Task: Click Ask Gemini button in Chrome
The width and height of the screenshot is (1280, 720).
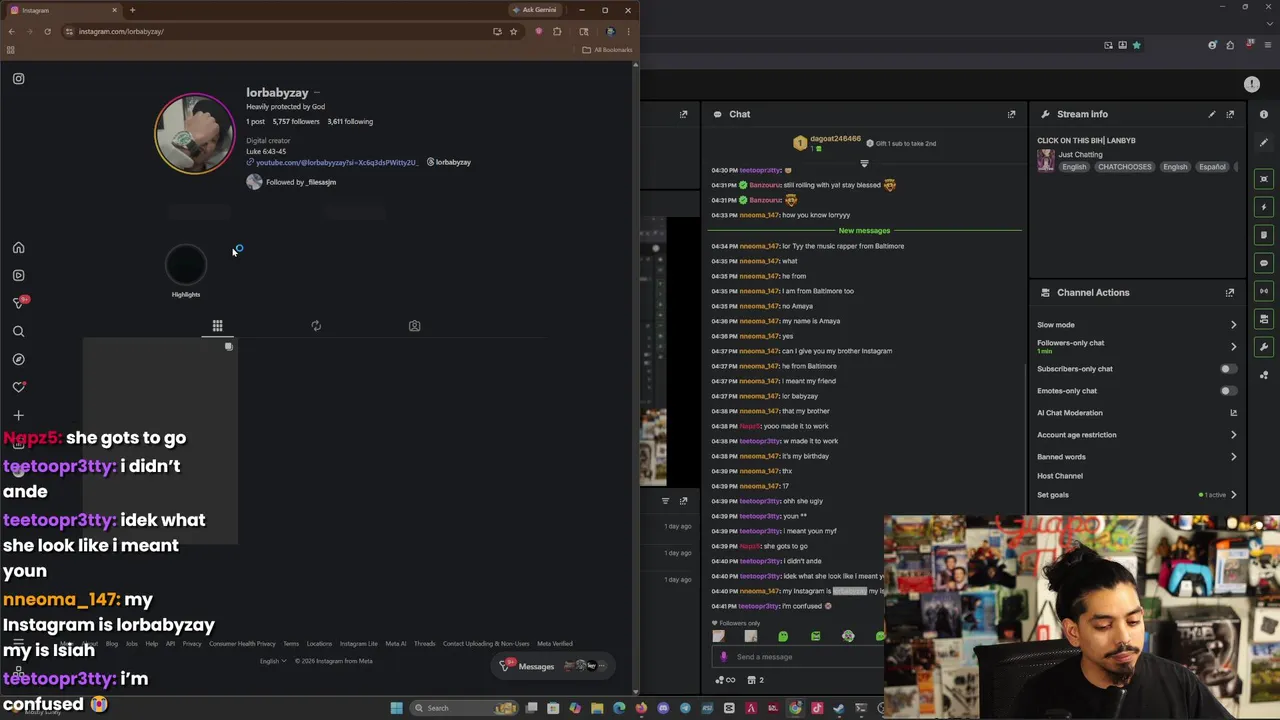Action: pos(534,10)
